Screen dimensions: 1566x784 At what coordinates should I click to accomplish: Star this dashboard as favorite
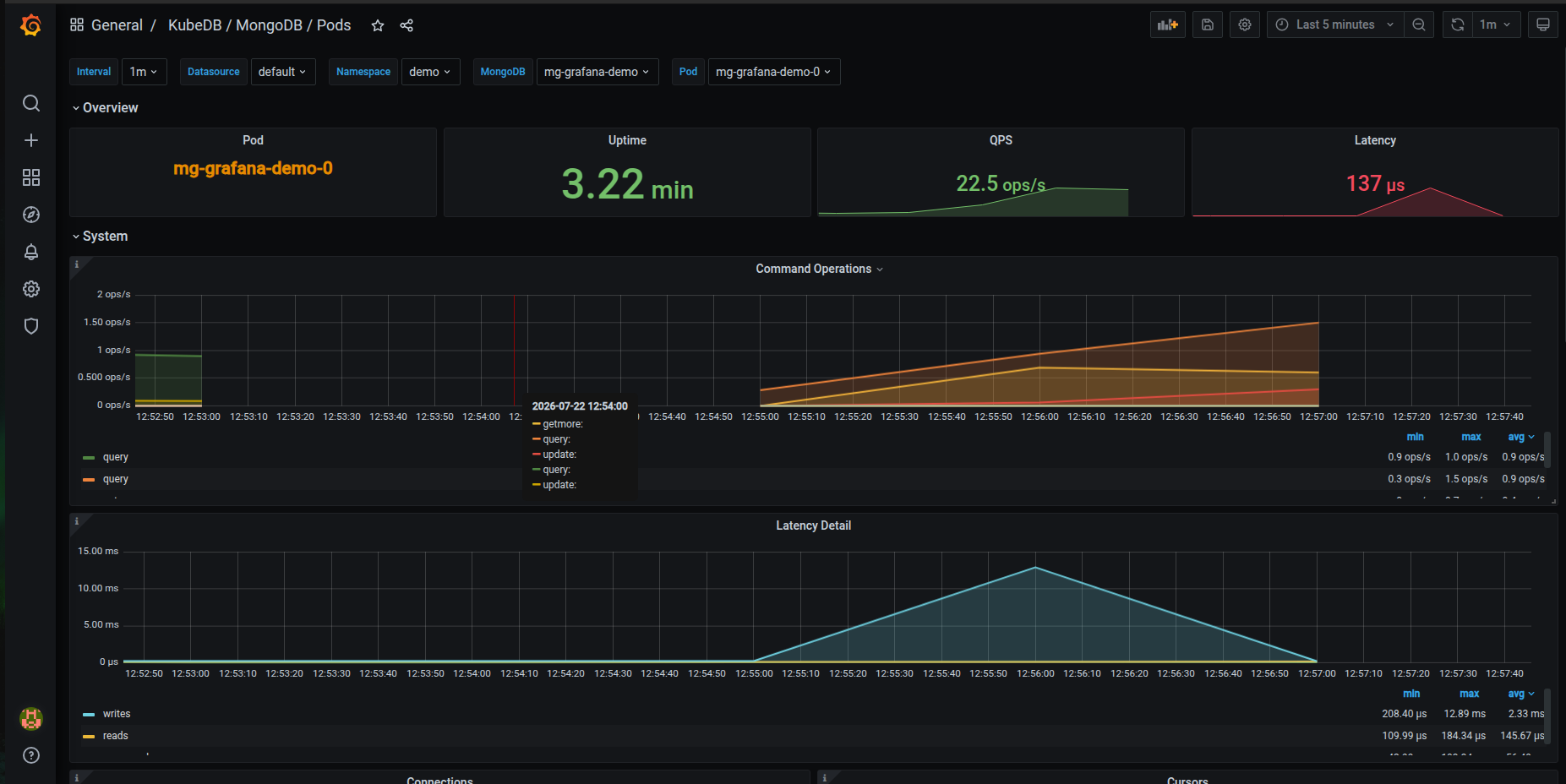pyautogui.click(x=378, y=25)
